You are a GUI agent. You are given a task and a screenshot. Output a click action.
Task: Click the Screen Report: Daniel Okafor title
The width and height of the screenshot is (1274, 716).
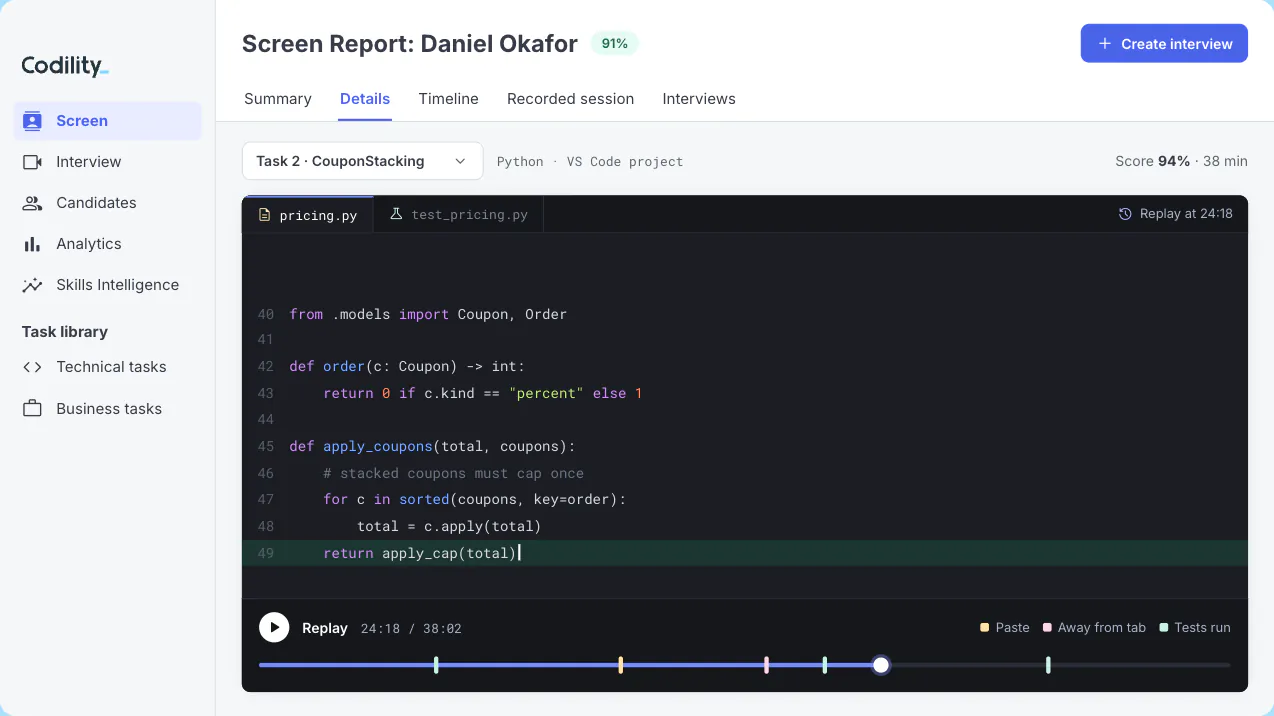coord(410,44)
